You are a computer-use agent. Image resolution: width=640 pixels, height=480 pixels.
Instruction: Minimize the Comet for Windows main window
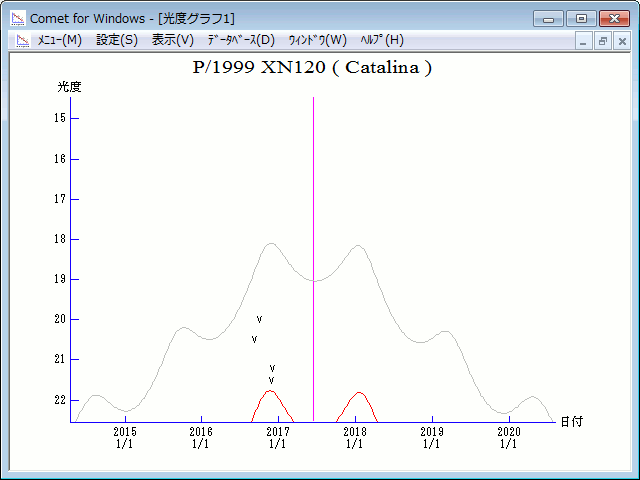(x=548, y=18)
